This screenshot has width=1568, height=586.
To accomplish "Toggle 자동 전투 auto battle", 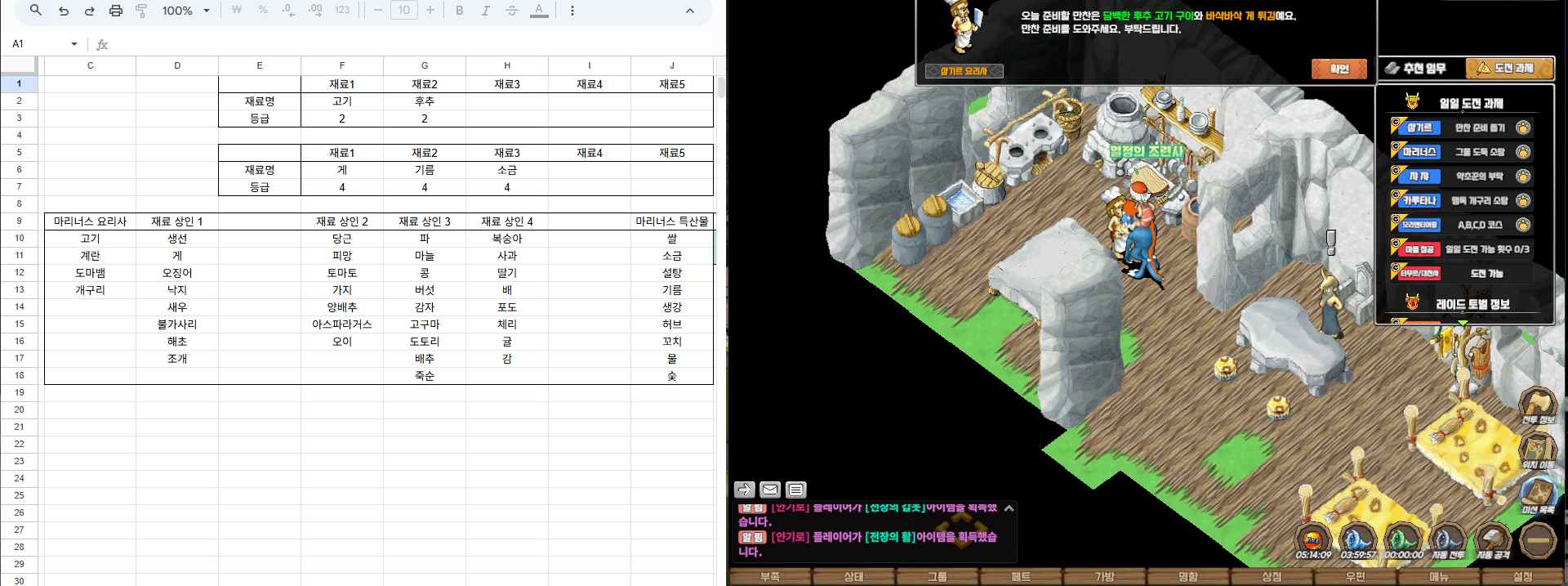I will [x=1447, y=540].
